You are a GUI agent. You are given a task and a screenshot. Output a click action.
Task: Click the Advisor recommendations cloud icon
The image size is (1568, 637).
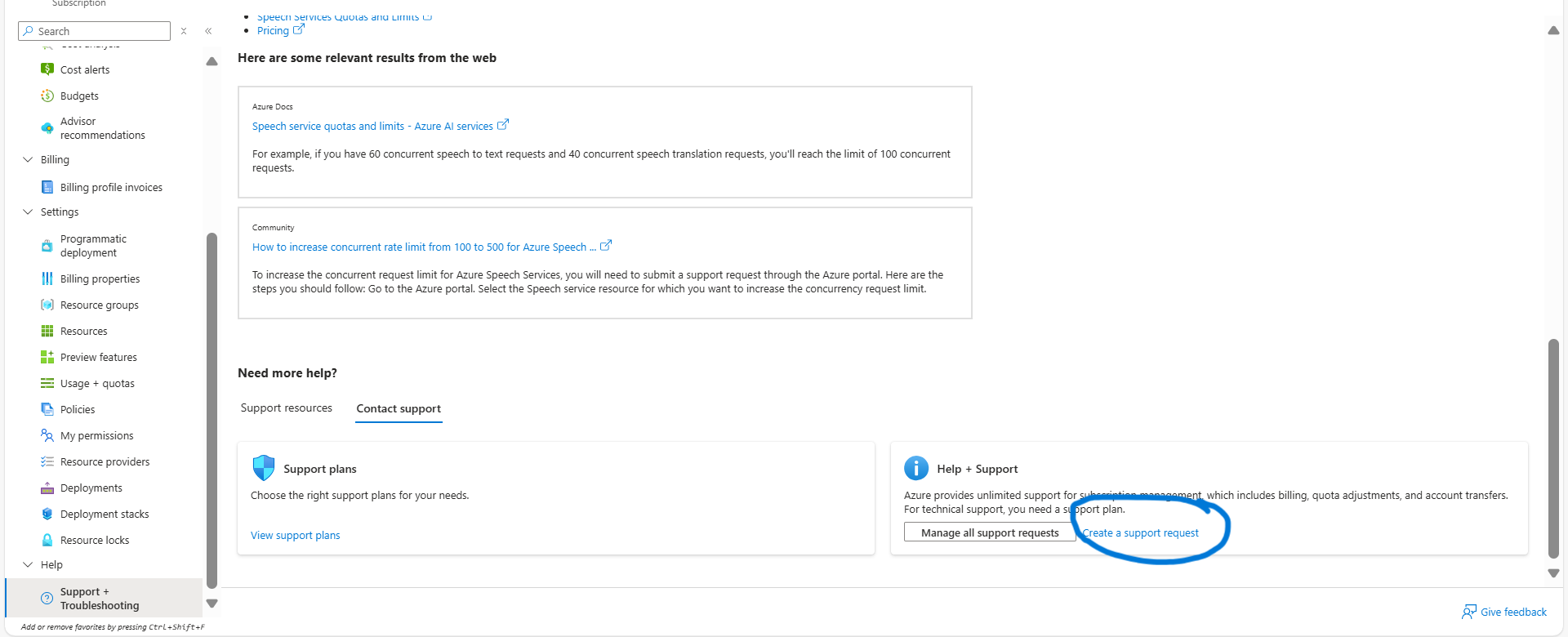click(47, 128)
